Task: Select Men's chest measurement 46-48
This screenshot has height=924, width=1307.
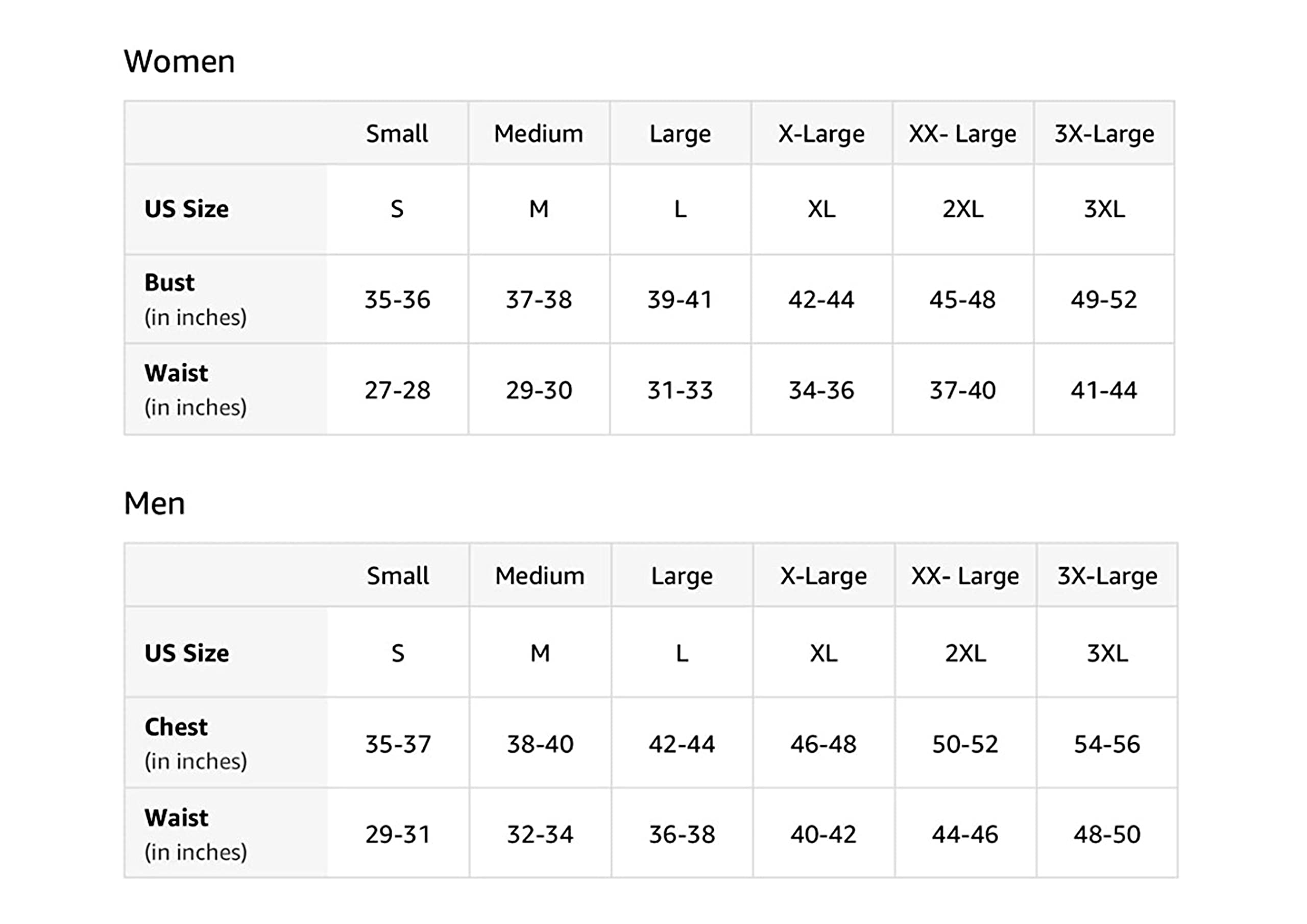Action: [x=823, y=744]
